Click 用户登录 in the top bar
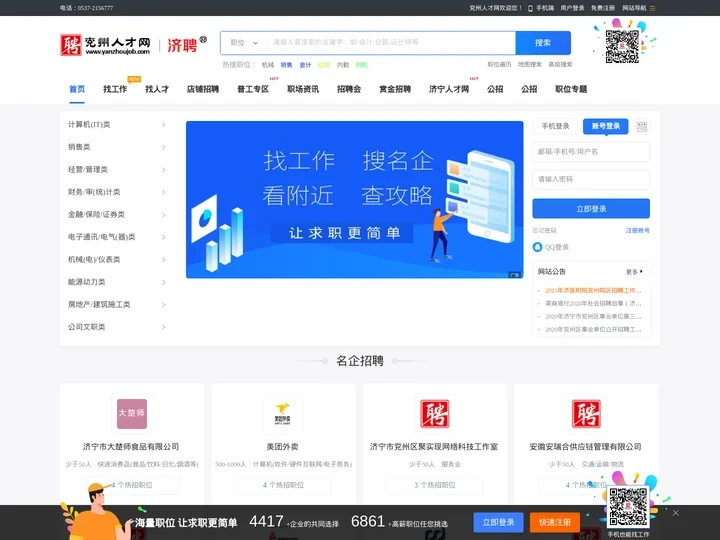Image resolution: width=720 pixels, height=540 pixels. [x=572, y=8]
